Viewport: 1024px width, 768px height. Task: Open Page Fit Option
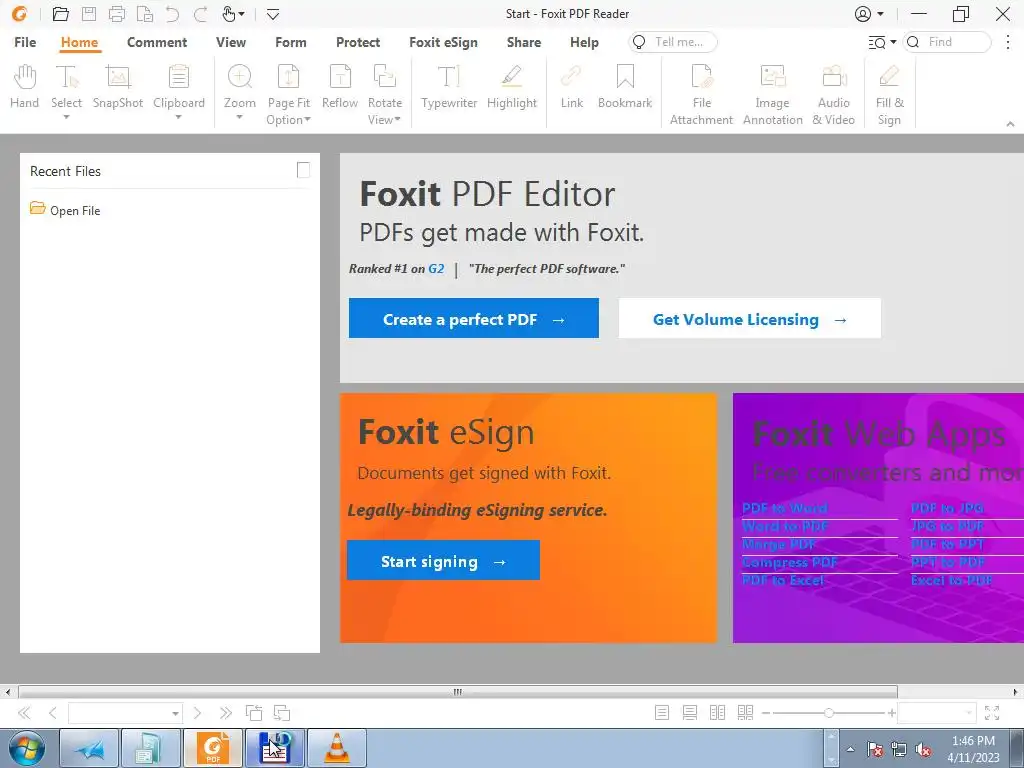(288, 95)
